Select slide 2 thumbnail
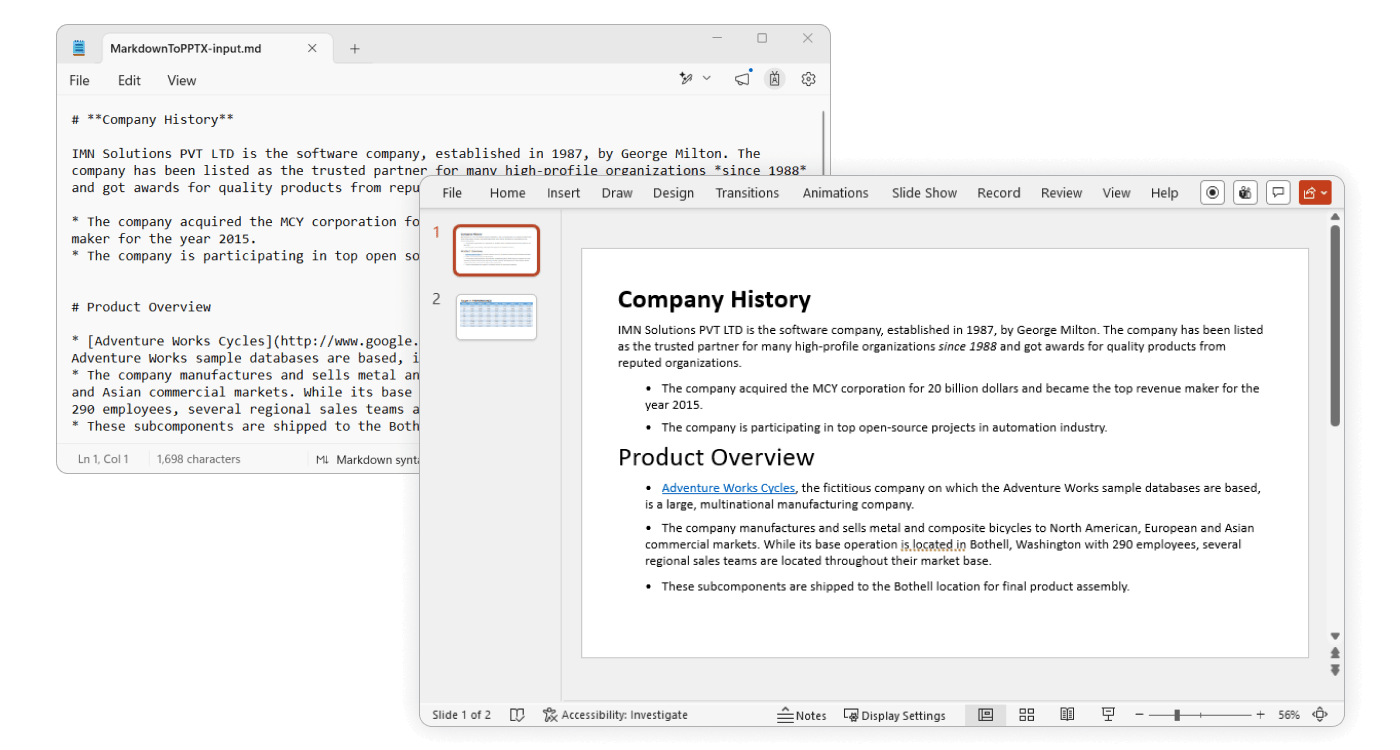The height and width of the screenshot is (750, 1400). (x=496, y=317)
